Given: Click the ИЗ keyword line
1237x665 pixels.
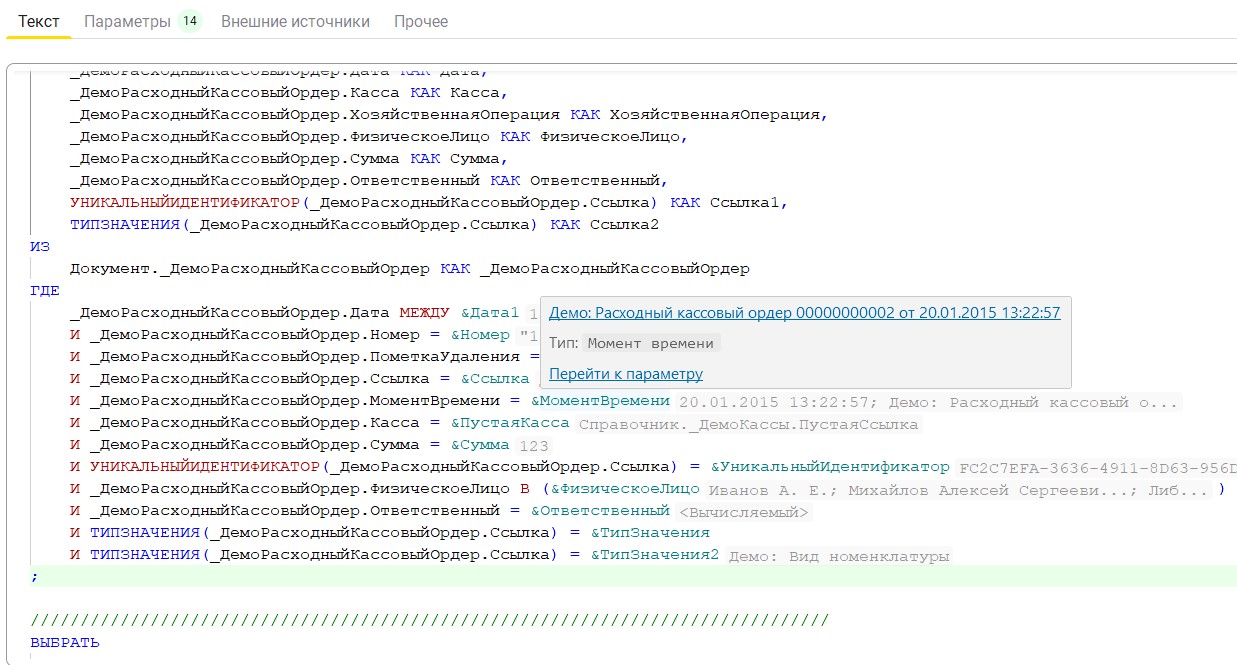Looking at the screenshot, I should tap(40, 247).
